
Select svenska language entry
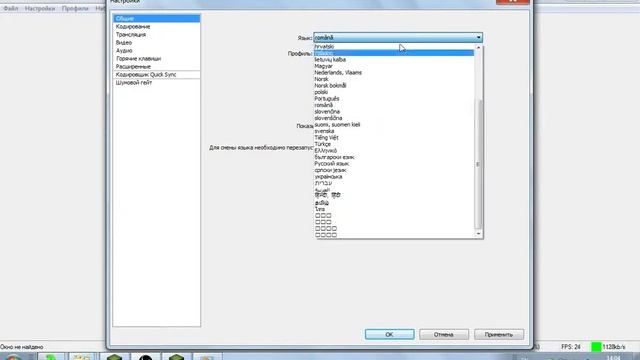tap(324, 131)
